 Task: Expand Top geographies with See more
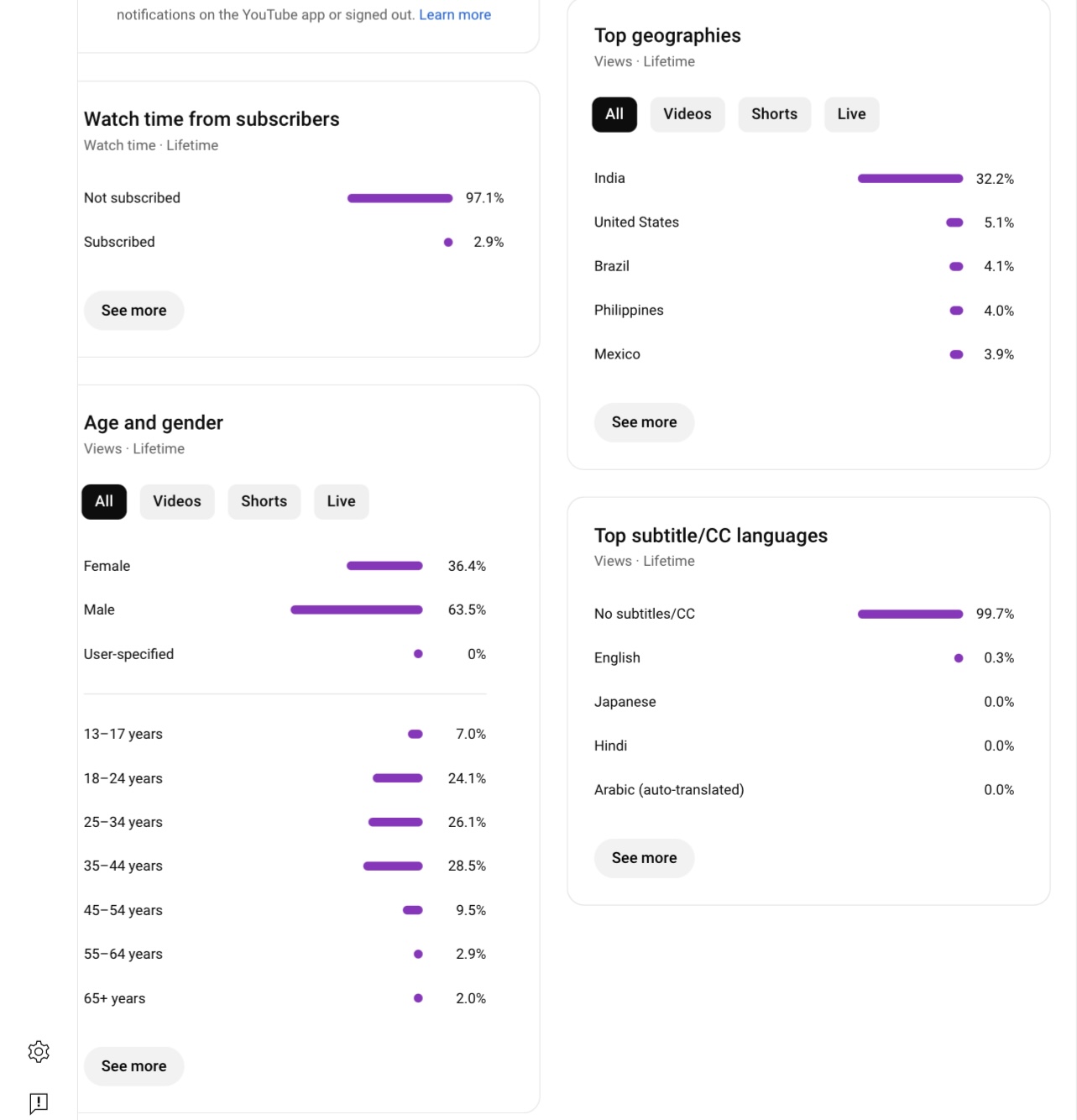click(644, 422)
